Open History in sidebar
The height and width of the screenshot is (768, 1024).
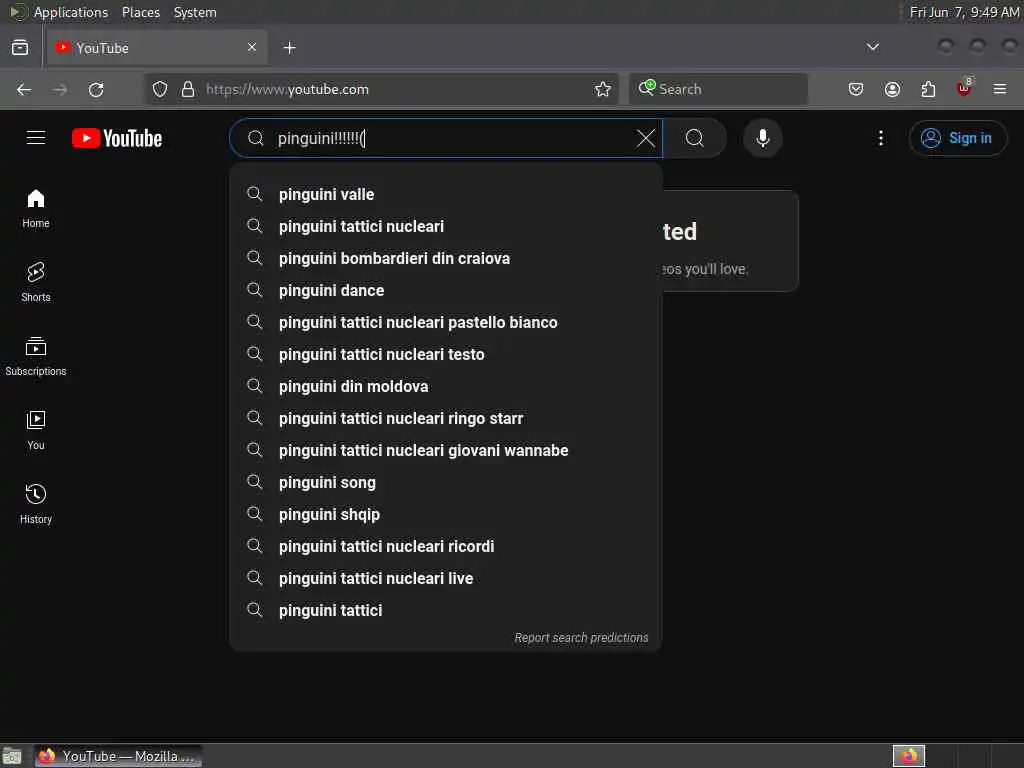[36, 504]
